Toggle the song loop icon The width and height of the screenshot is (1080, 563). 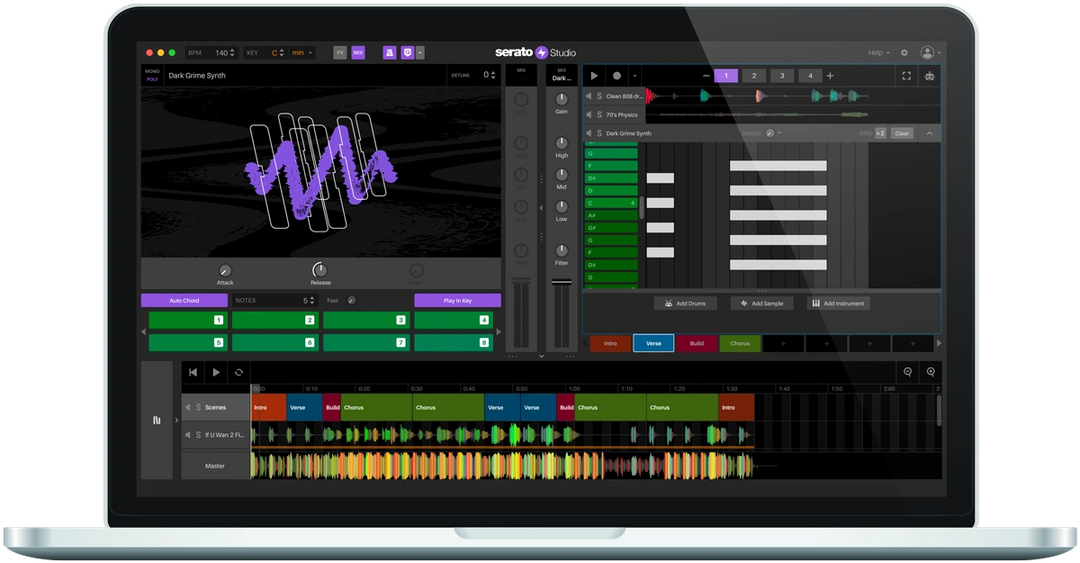pyautogui.click(x=238, y=372)
